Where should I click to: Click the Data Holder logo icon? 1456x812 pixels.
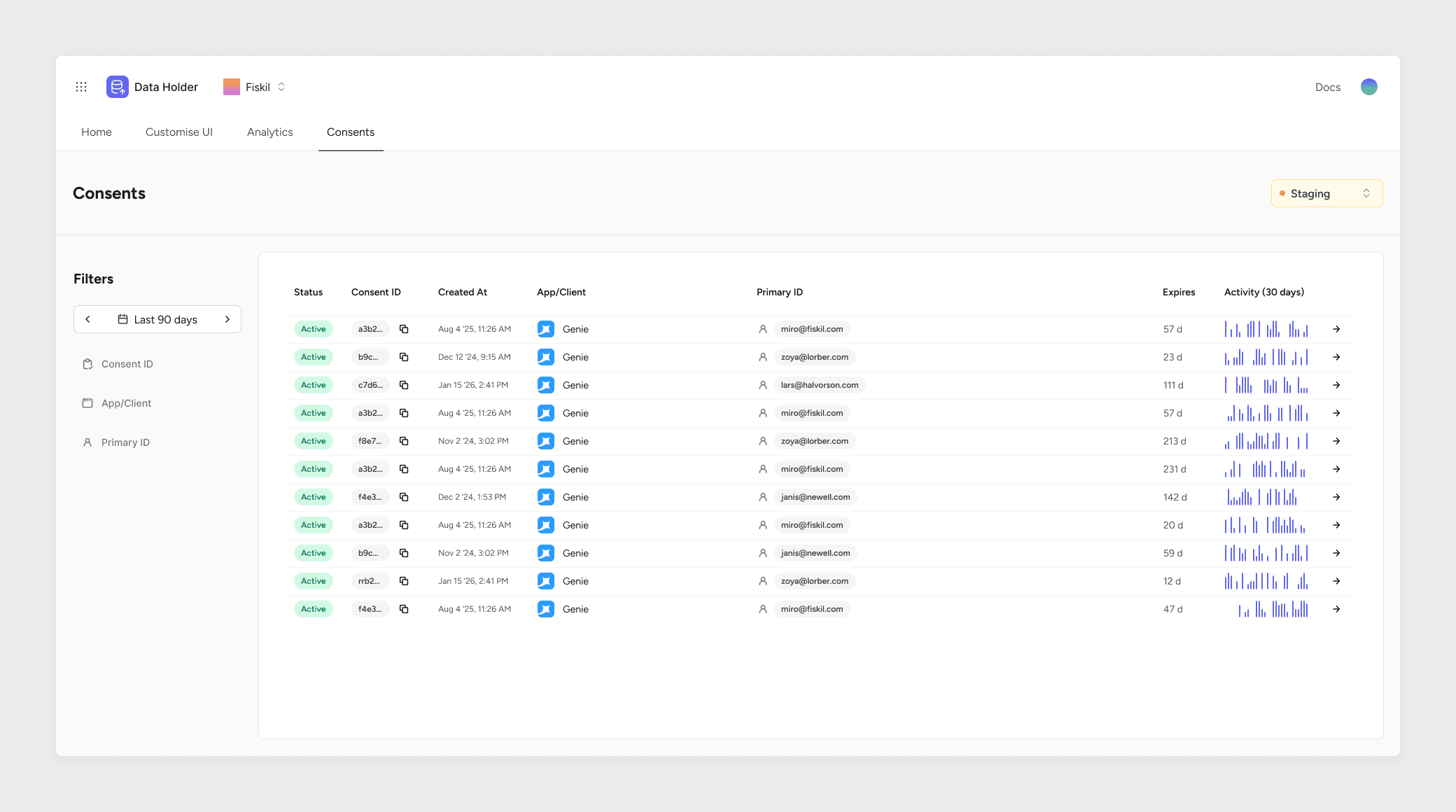click(x=117, y=87)
